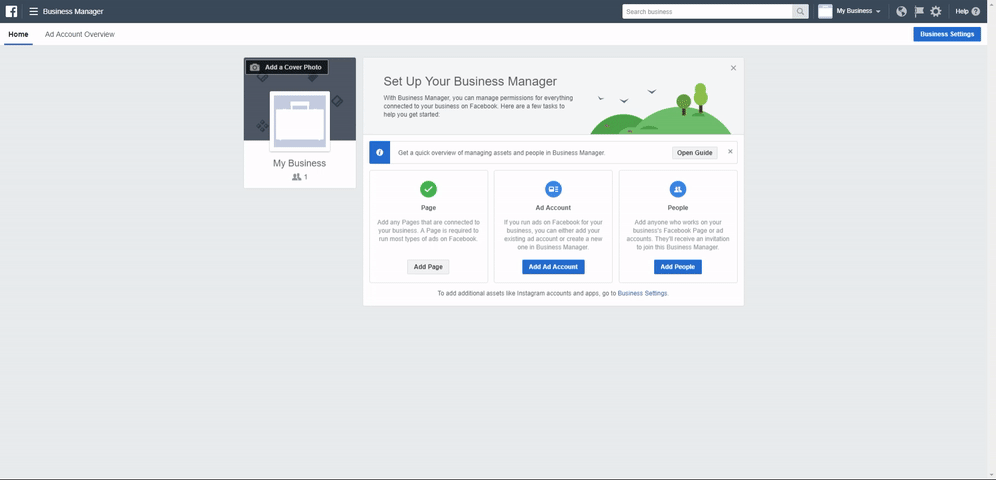Open the My Business account dropdown
996x480 pixels.
[x=858, y=11]
